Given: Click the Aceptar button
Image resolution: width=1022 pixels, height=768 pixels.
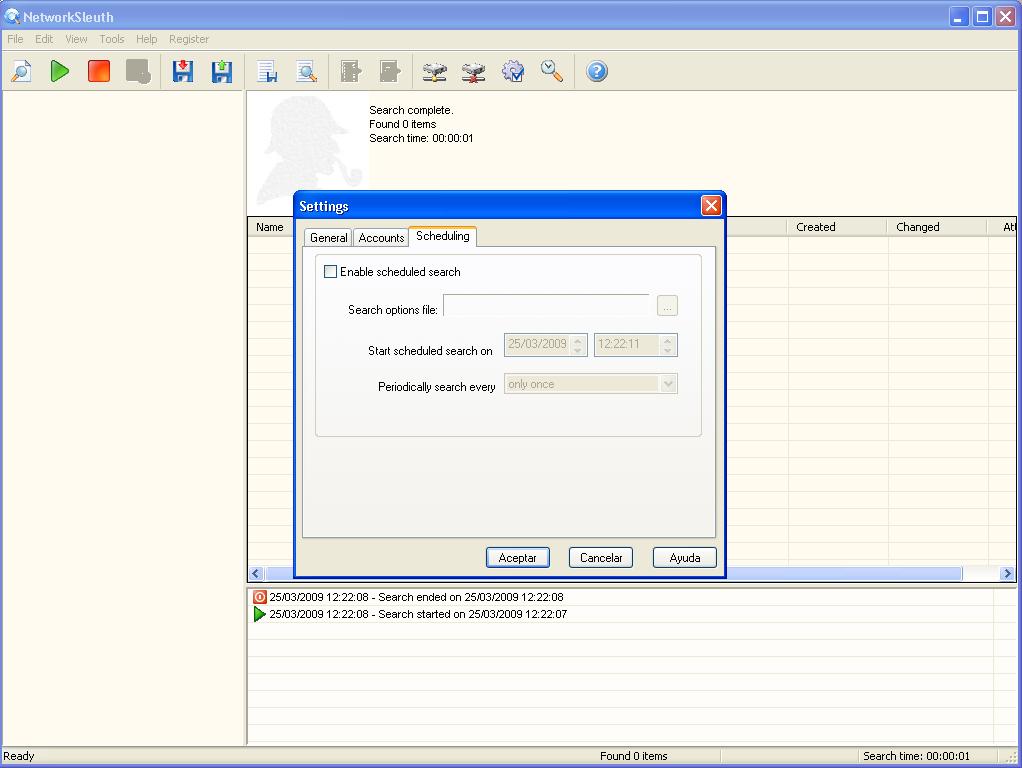Looking at the screenshot, I should tap(518, 557).
